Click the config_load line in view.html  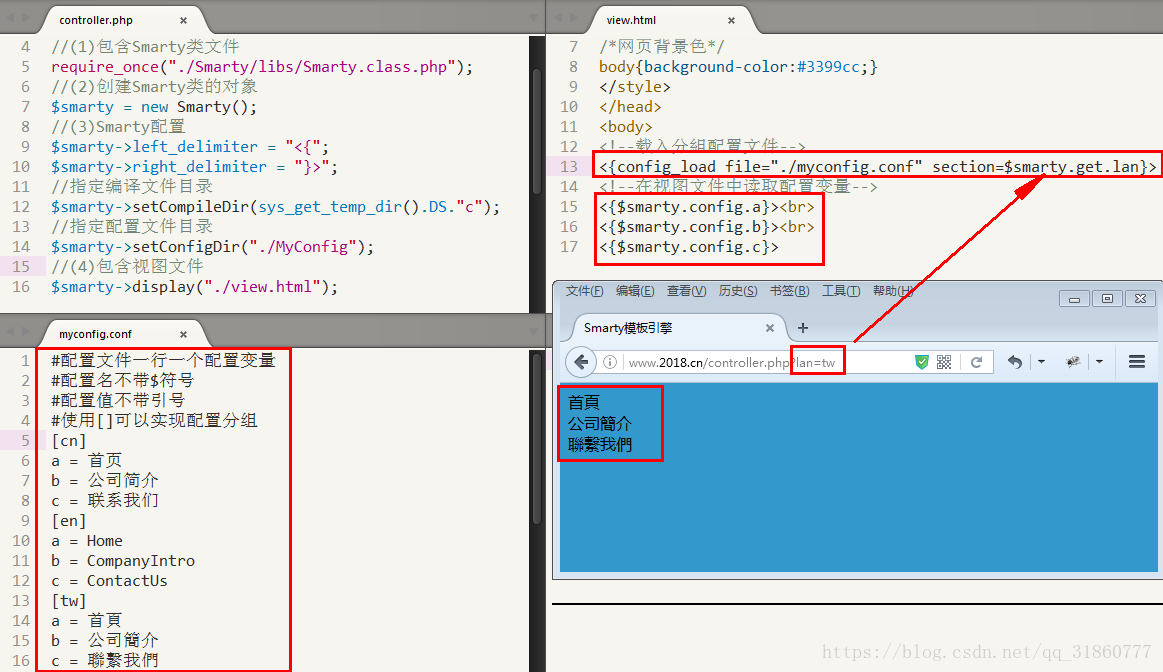877,167
